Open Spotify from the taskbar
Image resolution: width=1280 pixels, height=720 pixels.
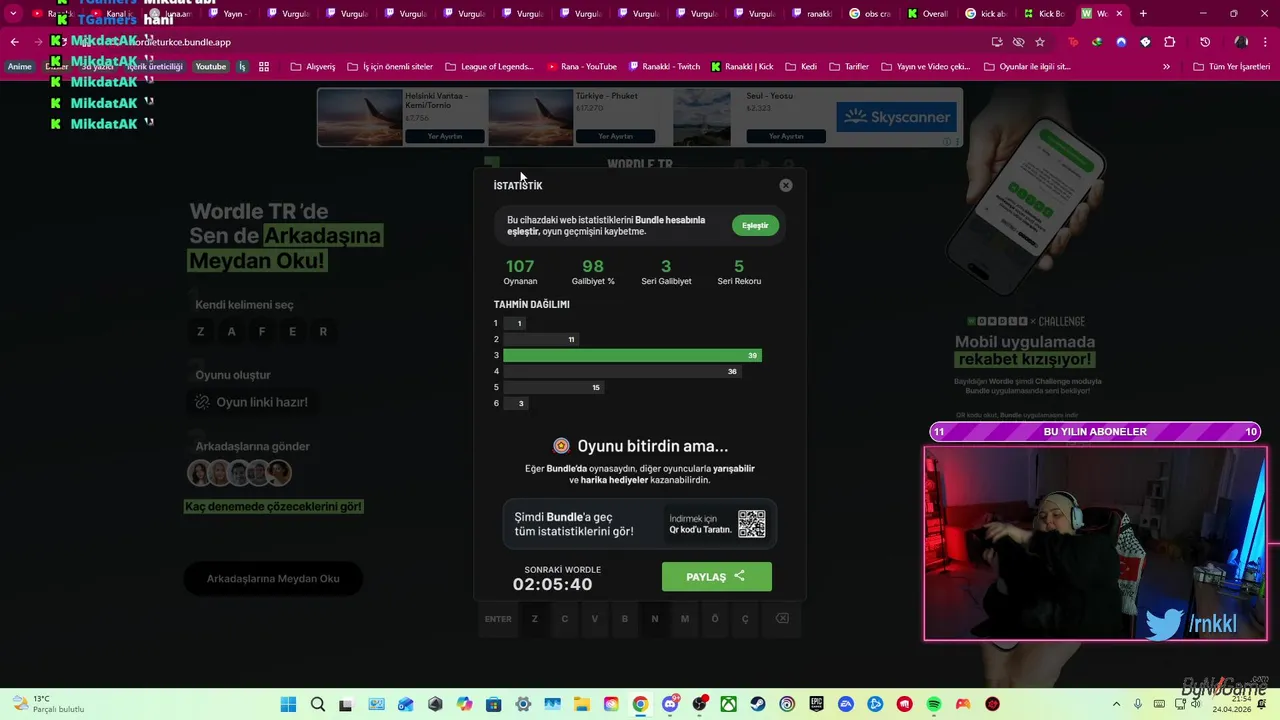pos(934,705)
